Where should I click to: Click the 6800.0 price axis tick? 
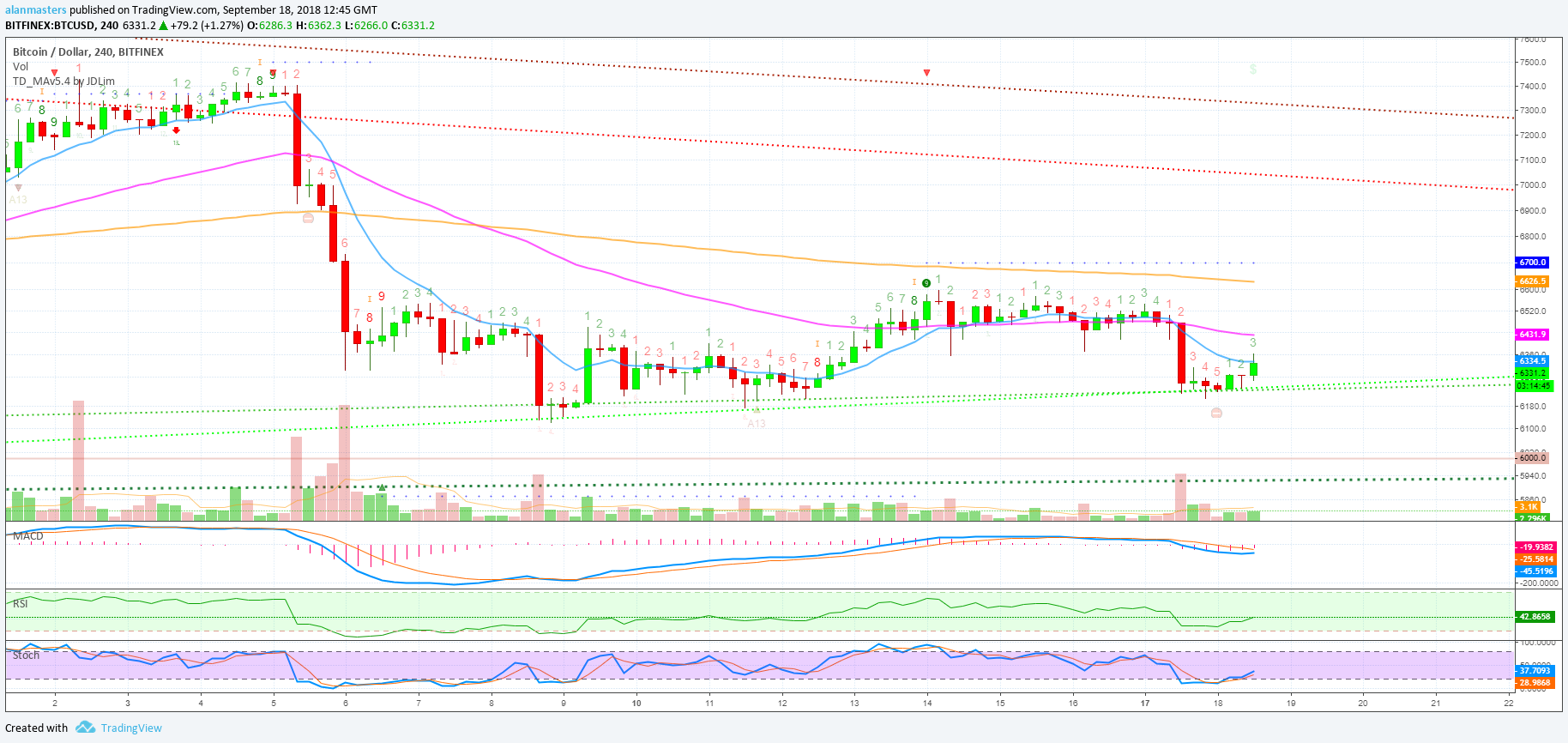[x=1533, y=236]
